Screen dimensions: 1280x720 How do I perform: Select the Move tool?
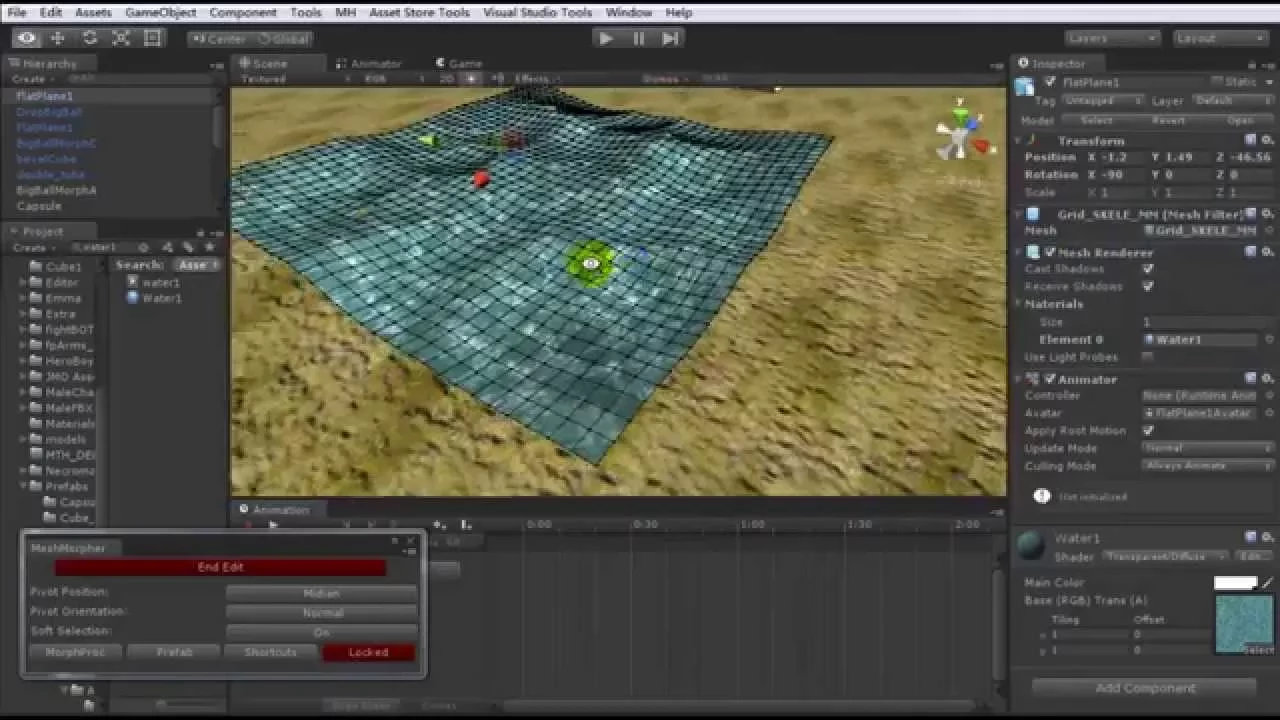(58, 38)
